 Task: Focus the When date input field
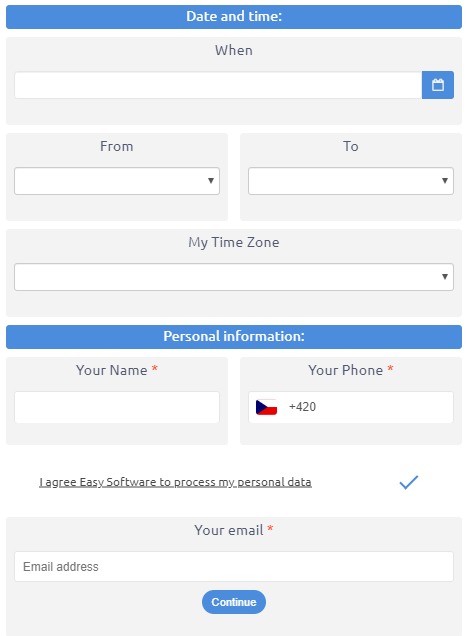pyautogui.click(x=218, y=85)
